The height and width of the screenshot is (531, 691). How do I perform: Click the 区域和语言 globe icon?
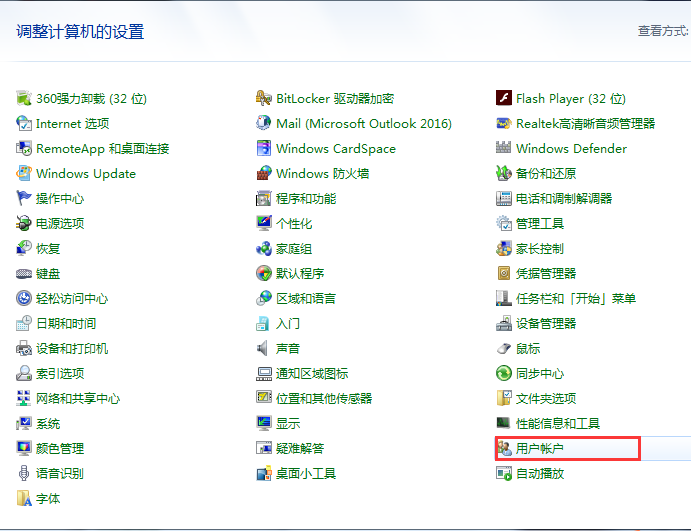(x=264, y=298)
